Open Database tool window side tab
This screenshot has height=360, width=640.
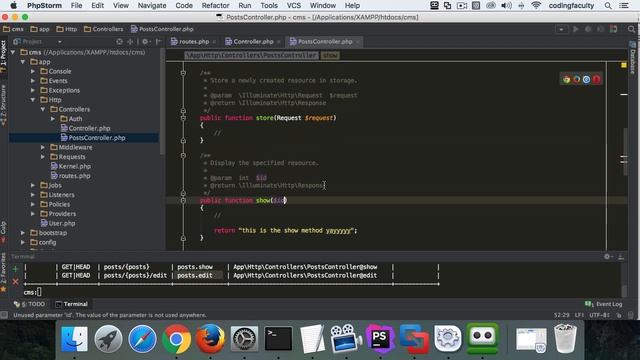(633, 59)
